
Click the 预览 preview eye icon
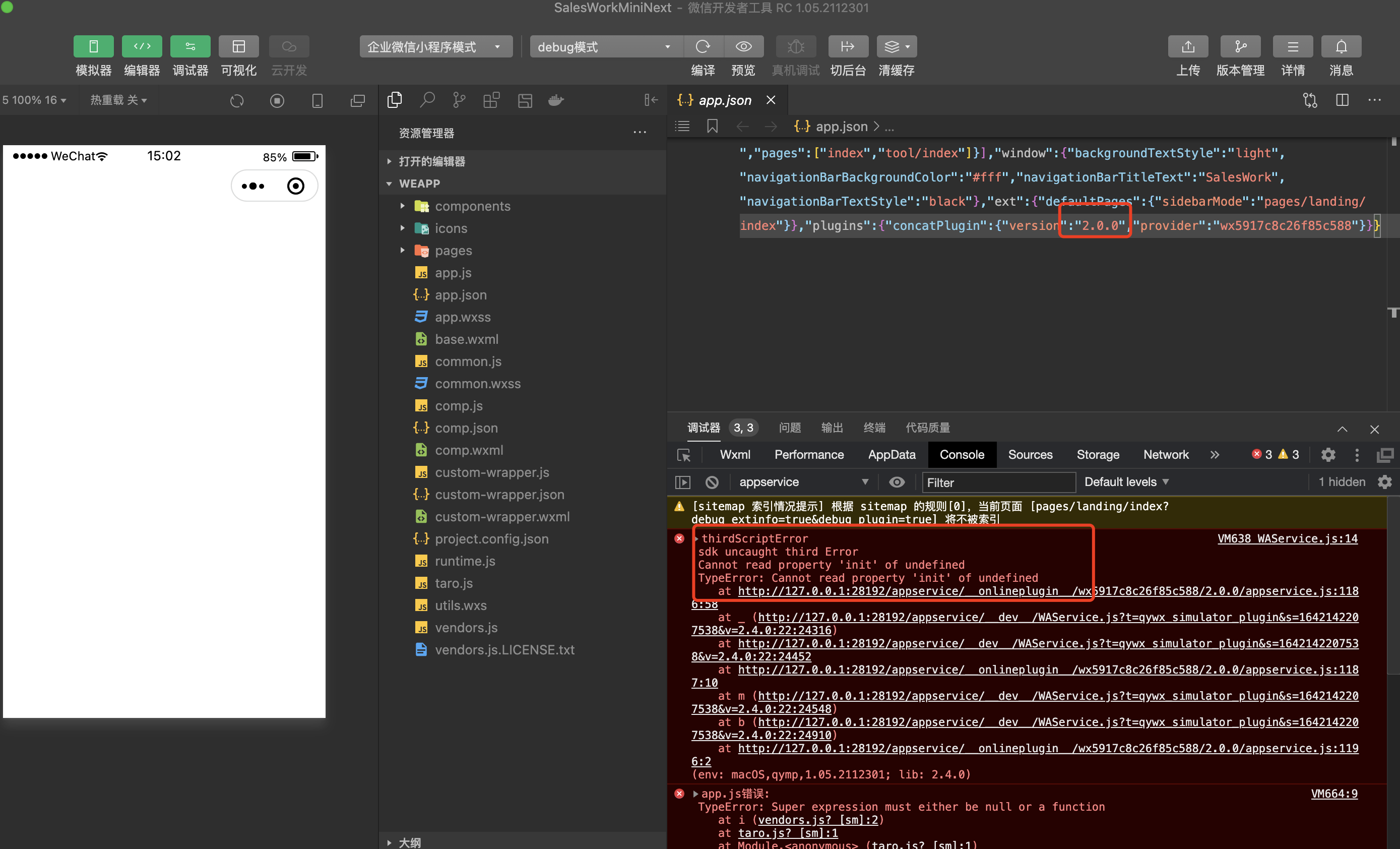point(743,46)
